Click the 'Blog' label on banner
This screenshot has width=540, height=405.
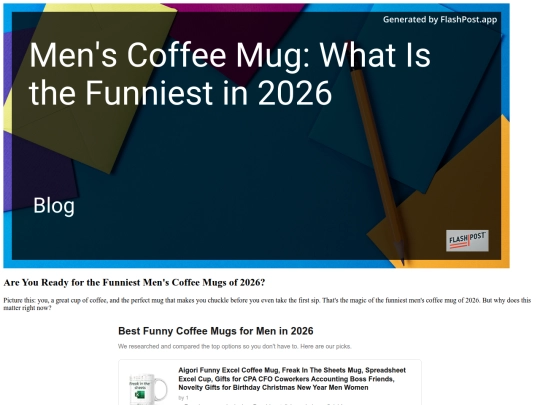[x=54, y=206]
